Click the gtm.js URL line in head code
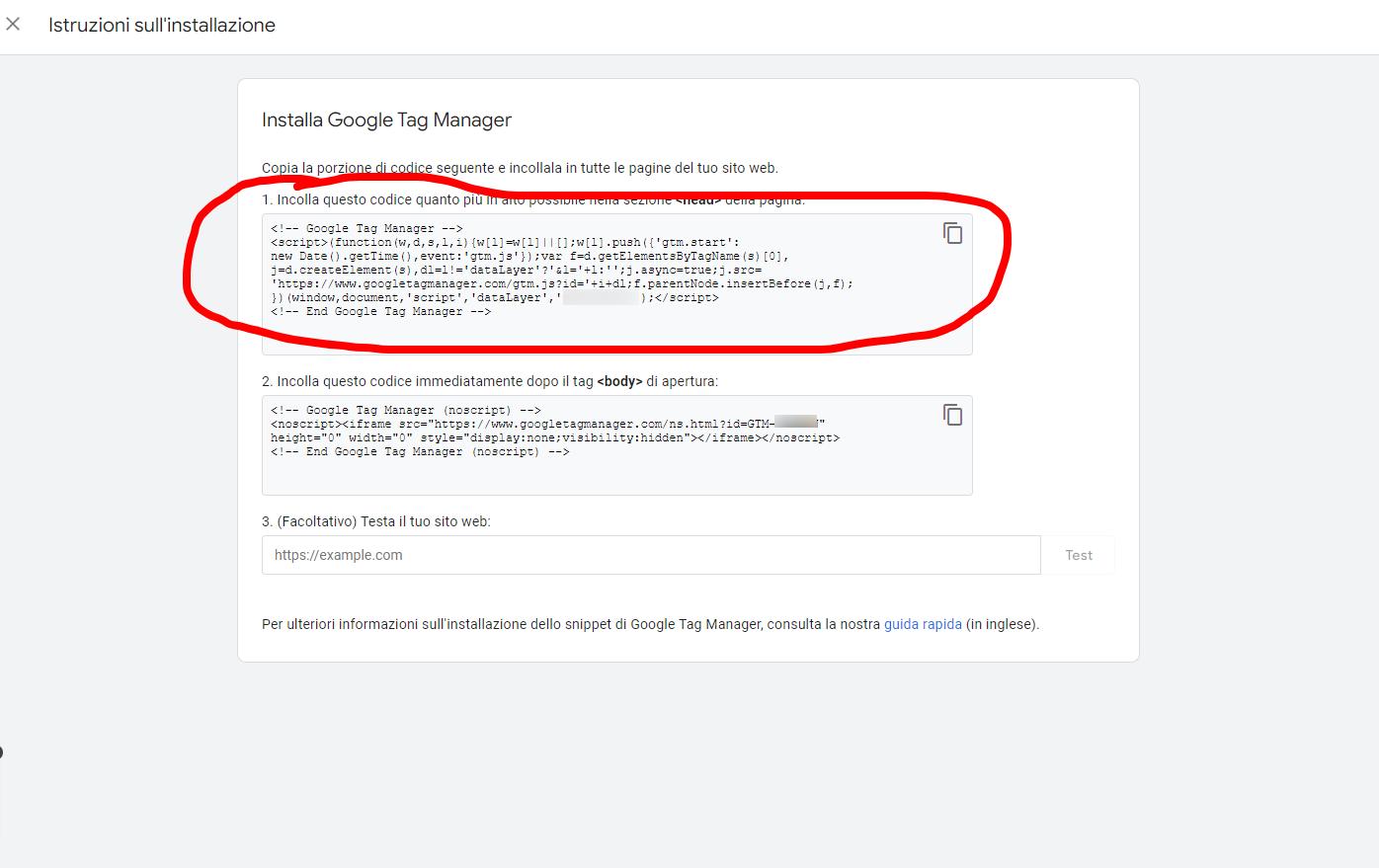 561,283
